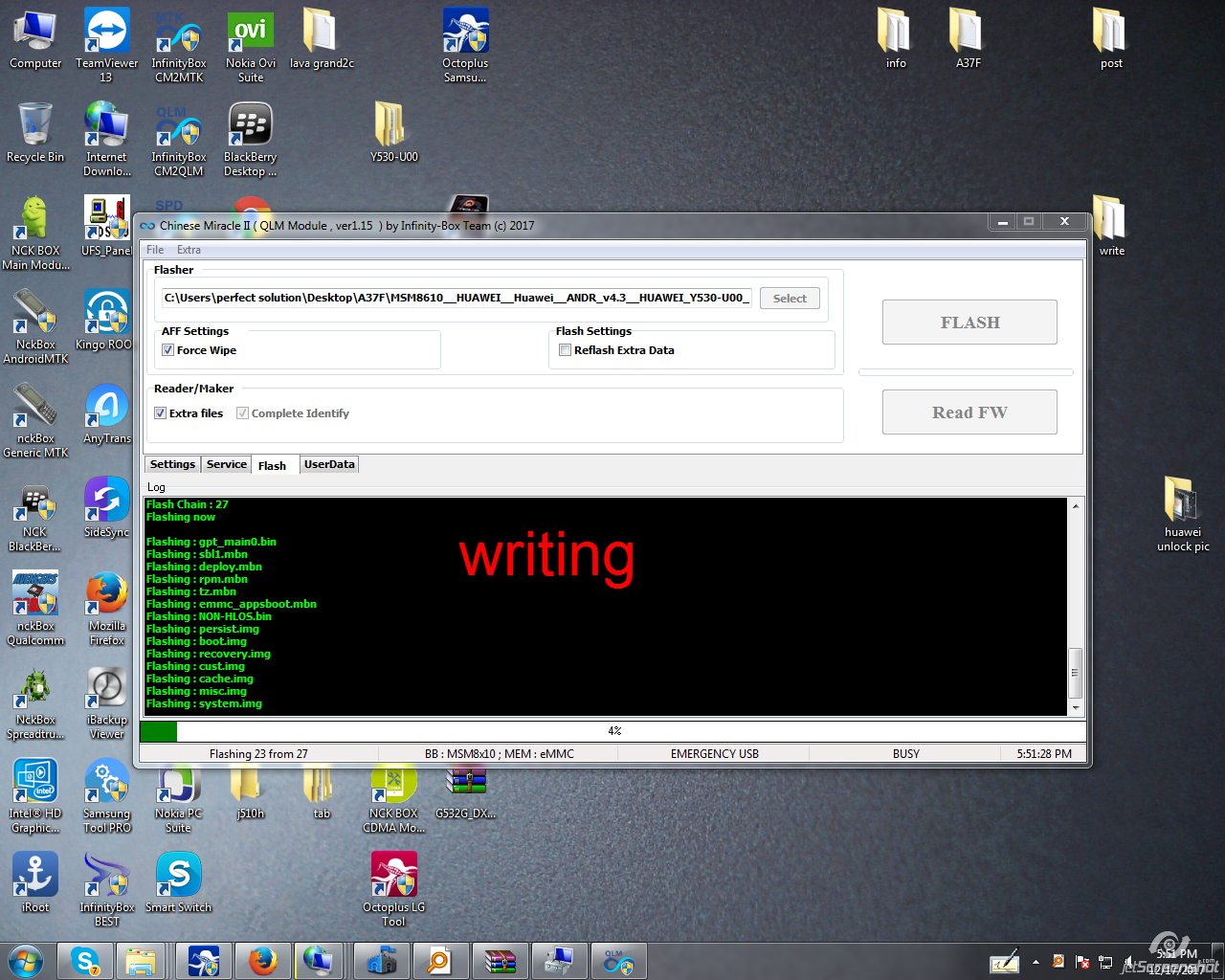Screen dimensions: 1225x980
Task: Click the firmware file path field
Action: coord(457,298)
